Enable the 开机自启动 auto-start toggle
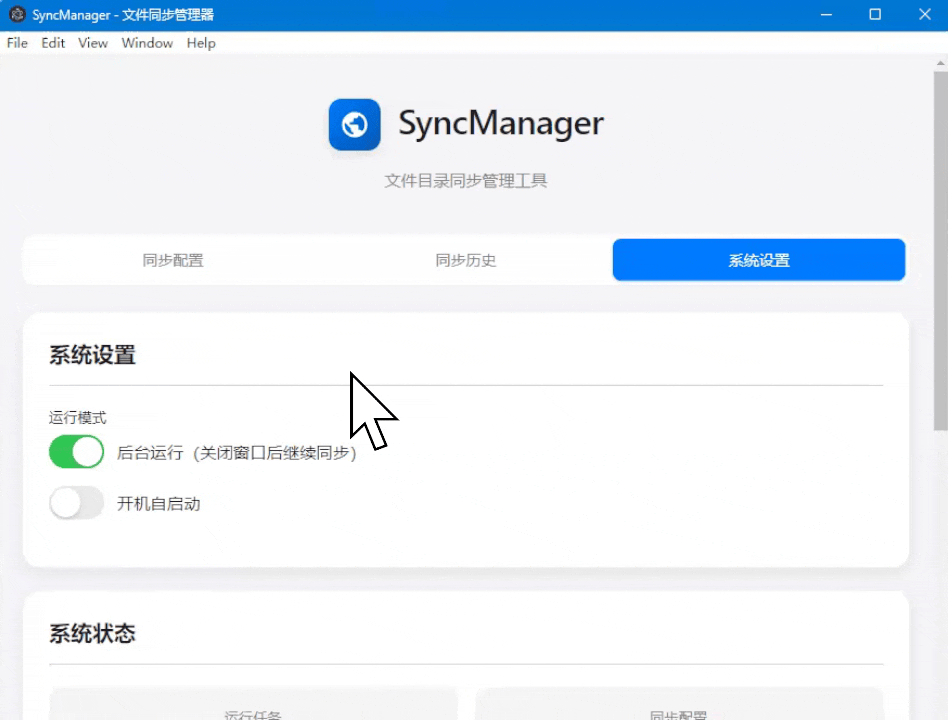948x720 pixels. point(76,503)
